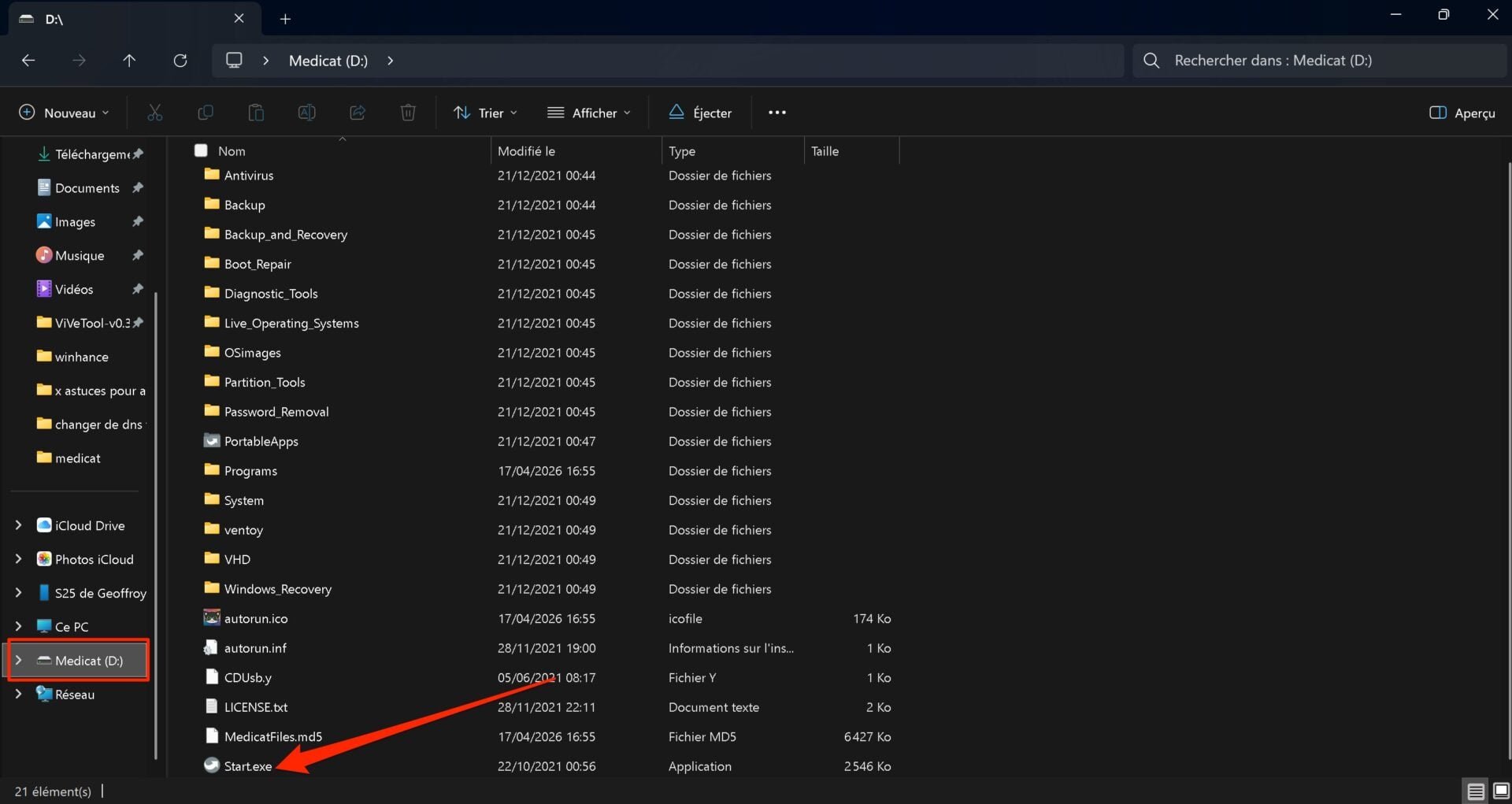The image size is (1512, 804).
Task: Open a new tab with plus button
Action: [x=285, y=19]
